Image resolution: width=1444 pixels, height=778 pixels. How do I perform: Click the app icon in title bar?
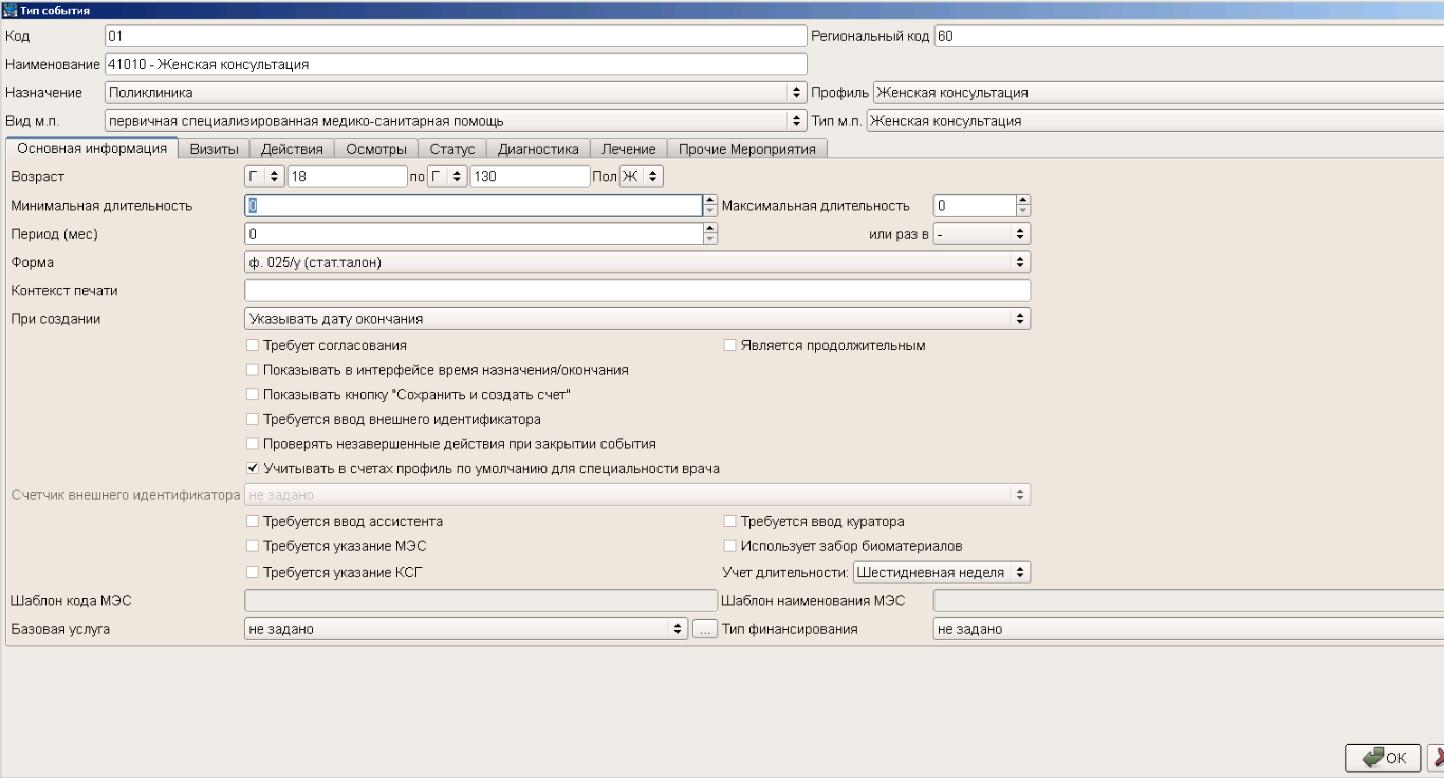[x=9, y=11]
